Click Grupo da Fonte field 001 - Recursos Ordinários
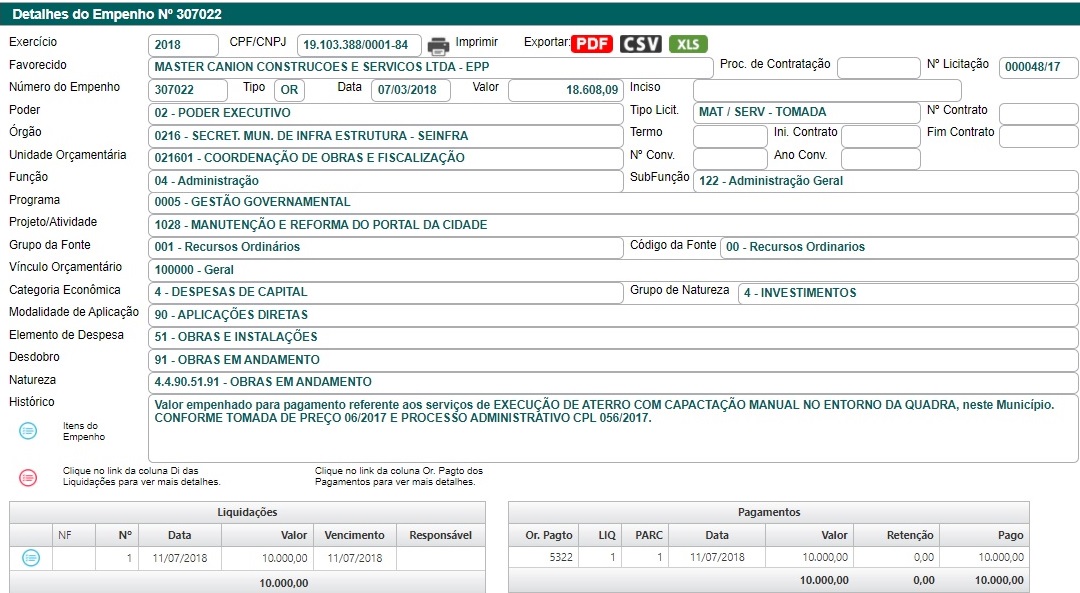Screen dimensions: 1080x593 [x=386, y=247]
